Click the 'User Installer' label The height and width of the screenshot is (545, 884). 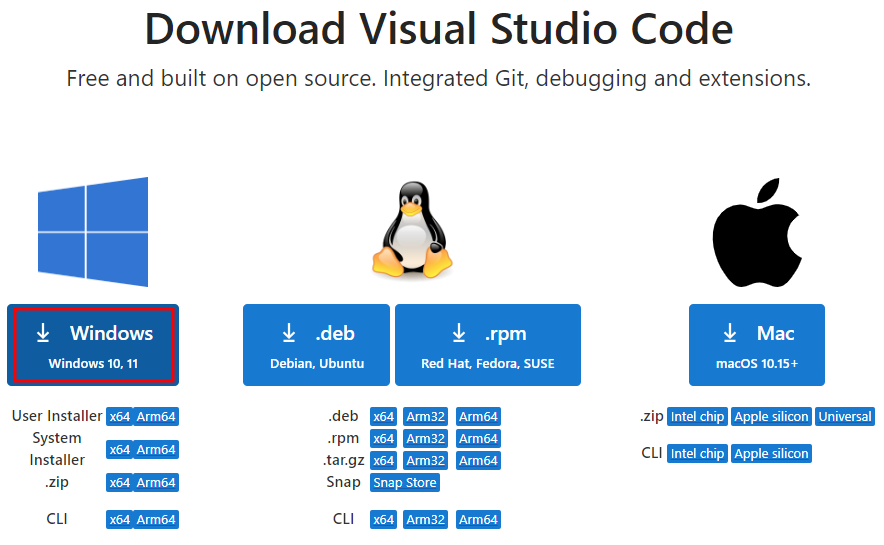(x=57, y=416)
